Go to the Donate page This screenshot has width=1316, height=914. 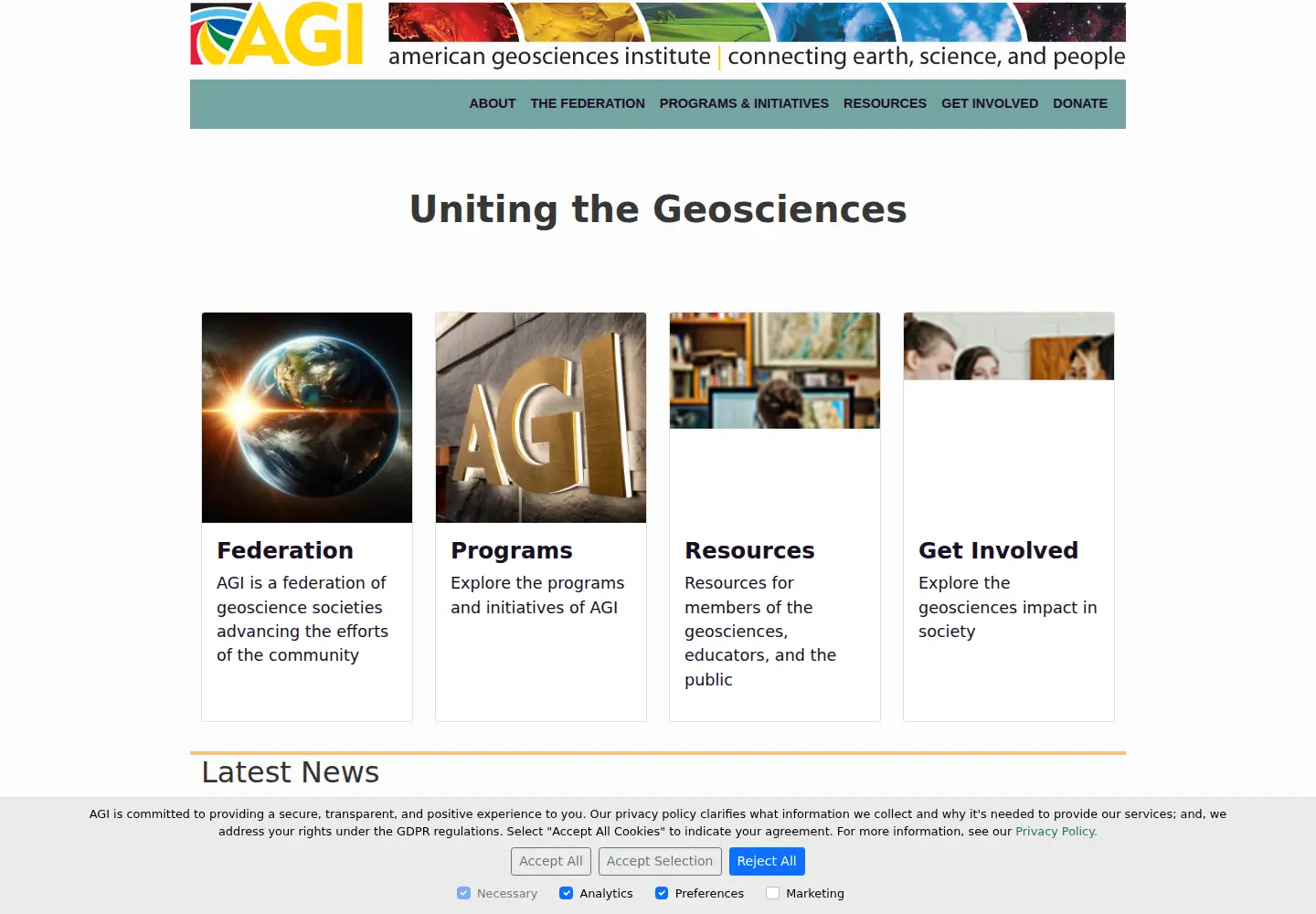pyautogui.click(x=1080, y=103)
